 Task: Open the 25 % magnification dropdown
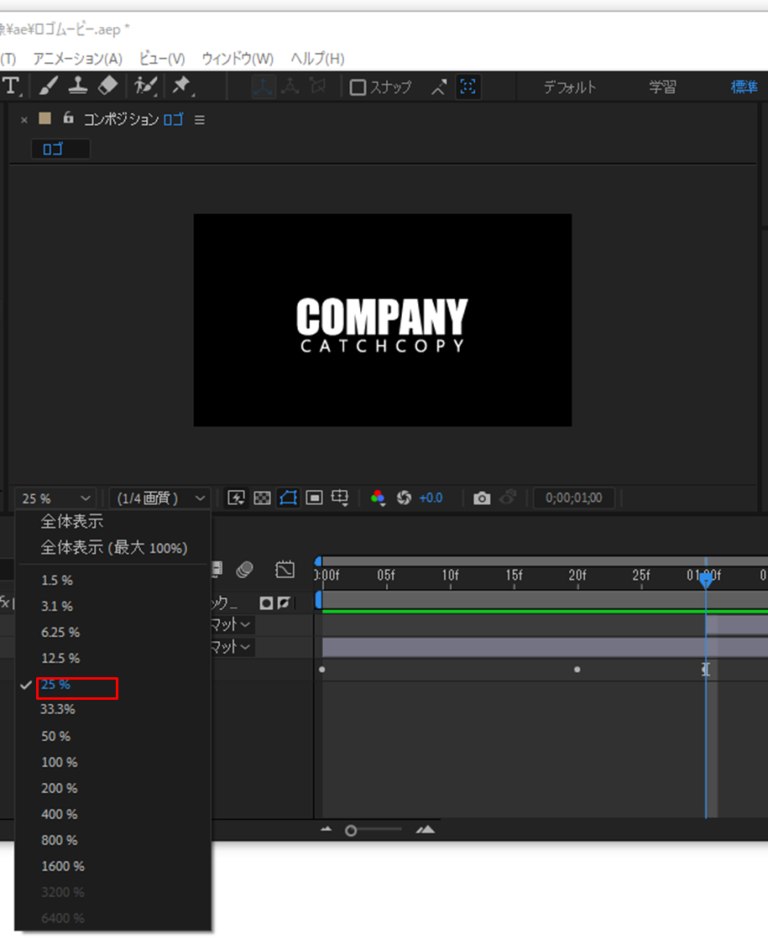tap(55, 498)
